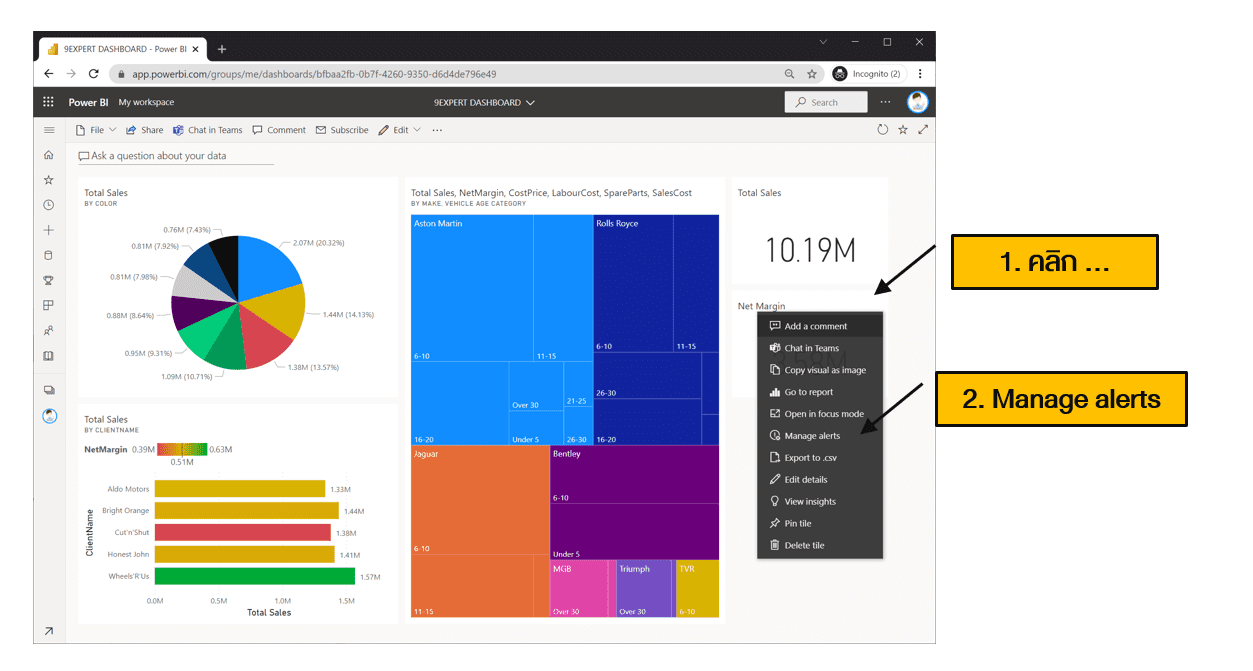The height and width of the screenshot is (671, 1253).
Task: Click the Subscribe toolbar button
Action: [x=342, y=129]
